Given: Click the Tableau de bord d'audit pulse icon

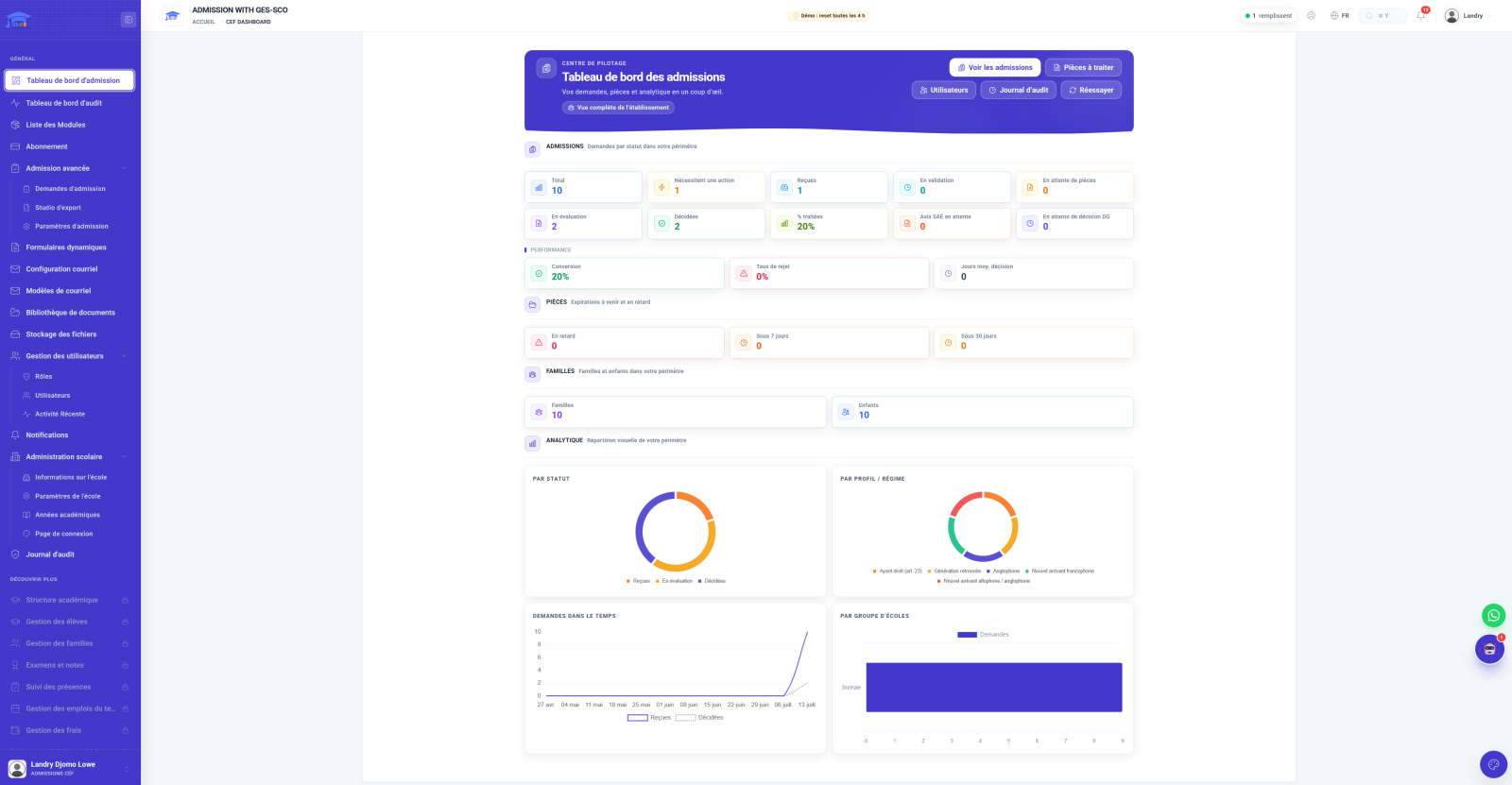Looking at the screenshot, I should [15, 103].
